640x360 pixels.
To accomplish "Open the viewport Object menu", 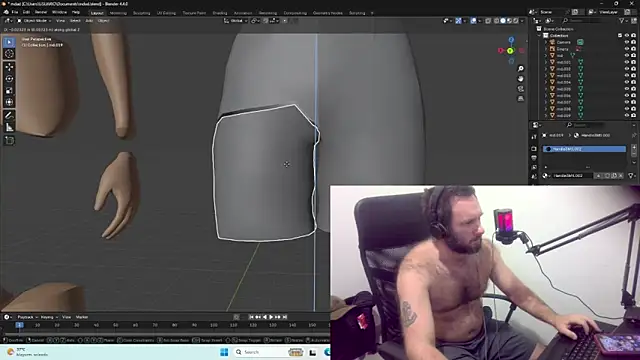I will pos(103,21).
